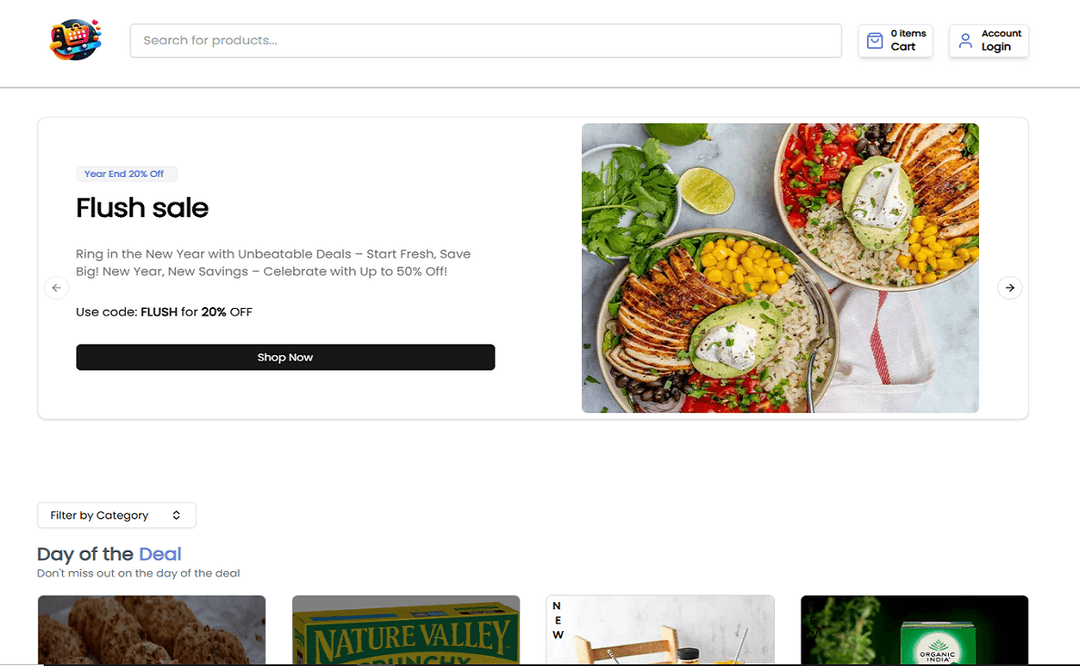
Task: Open the chicken burrito bowl banner image
Action: (780, 268)
